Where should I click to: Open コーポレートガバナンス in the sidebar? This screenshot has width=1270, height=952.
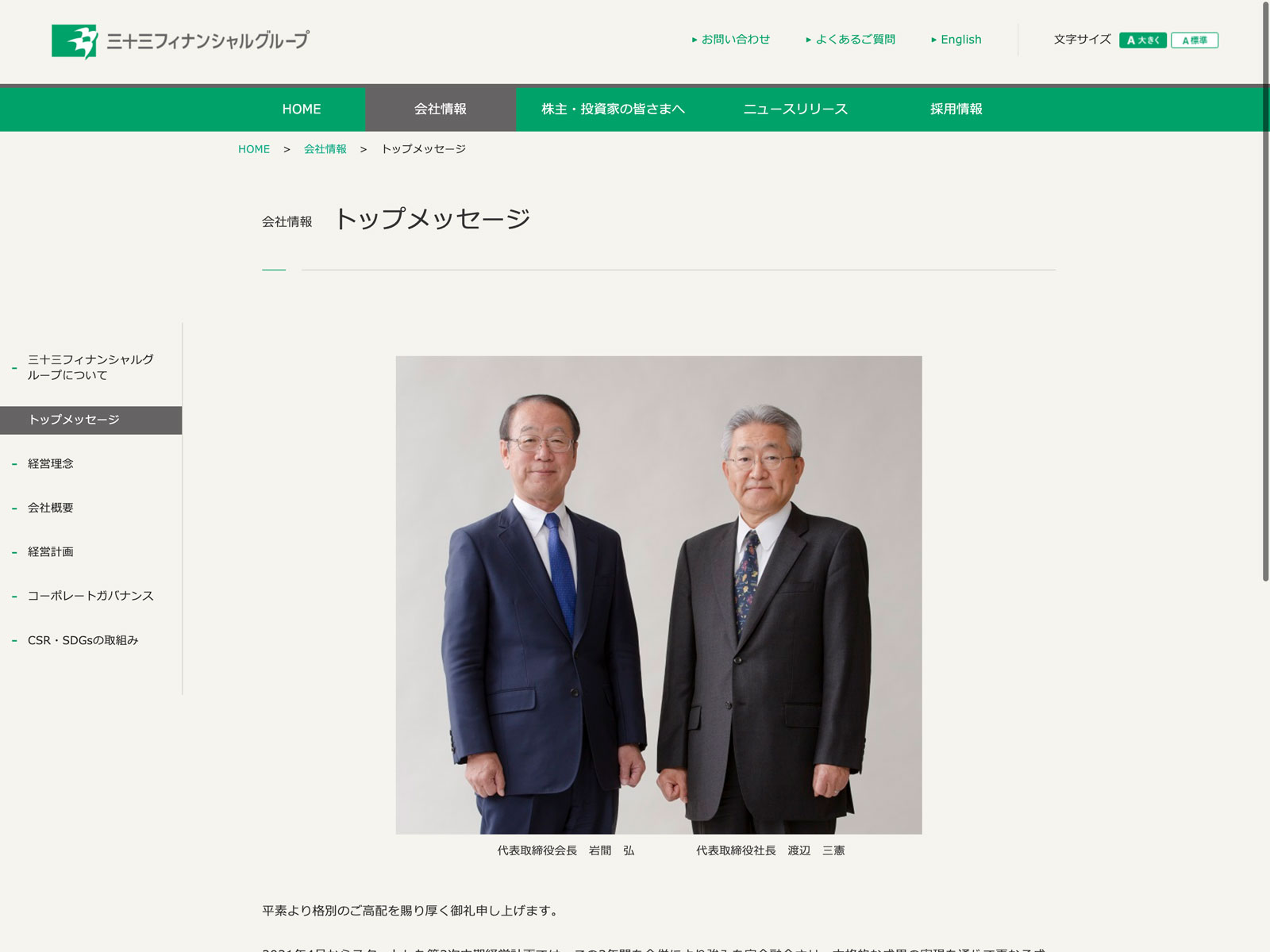90,596
